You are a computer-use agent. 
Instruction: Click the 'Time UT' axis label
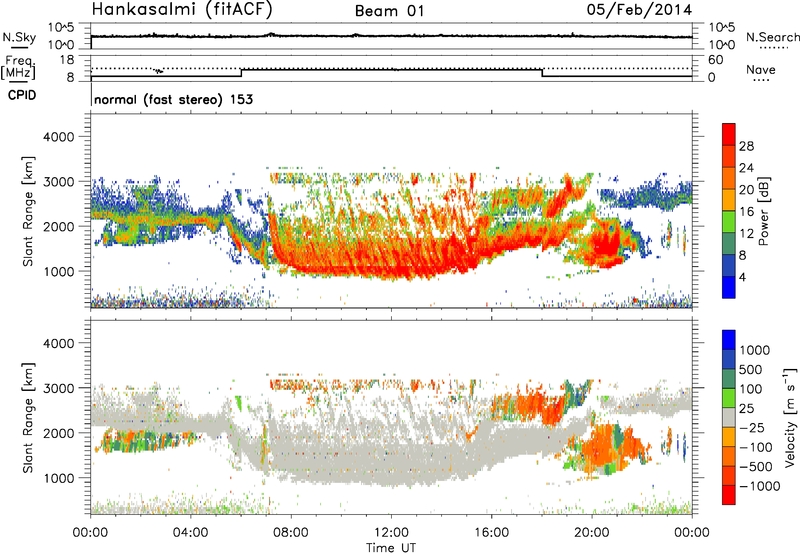[x=391, y=548]
